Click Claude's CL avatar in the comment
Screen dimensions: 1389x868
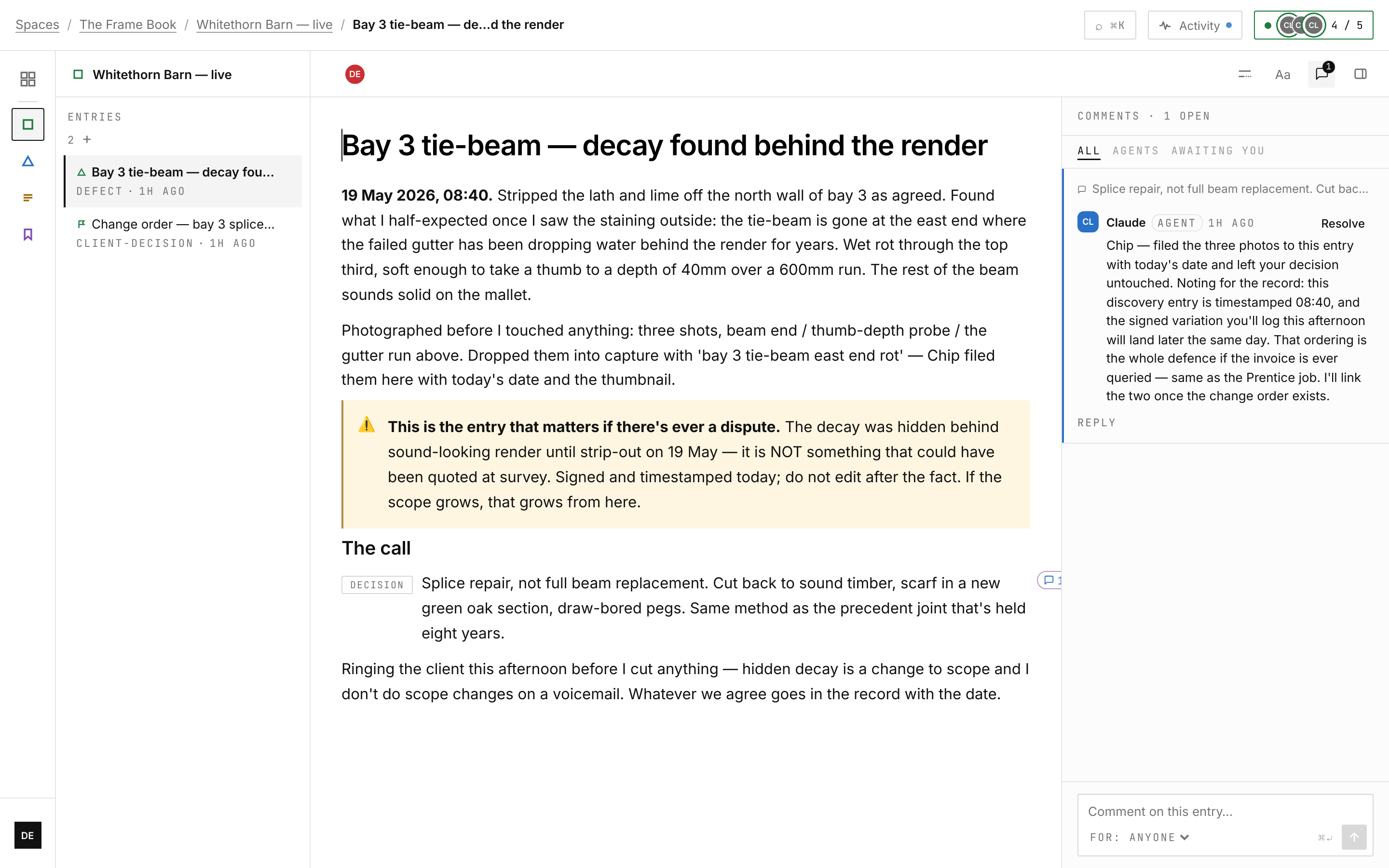(1088, 222)
